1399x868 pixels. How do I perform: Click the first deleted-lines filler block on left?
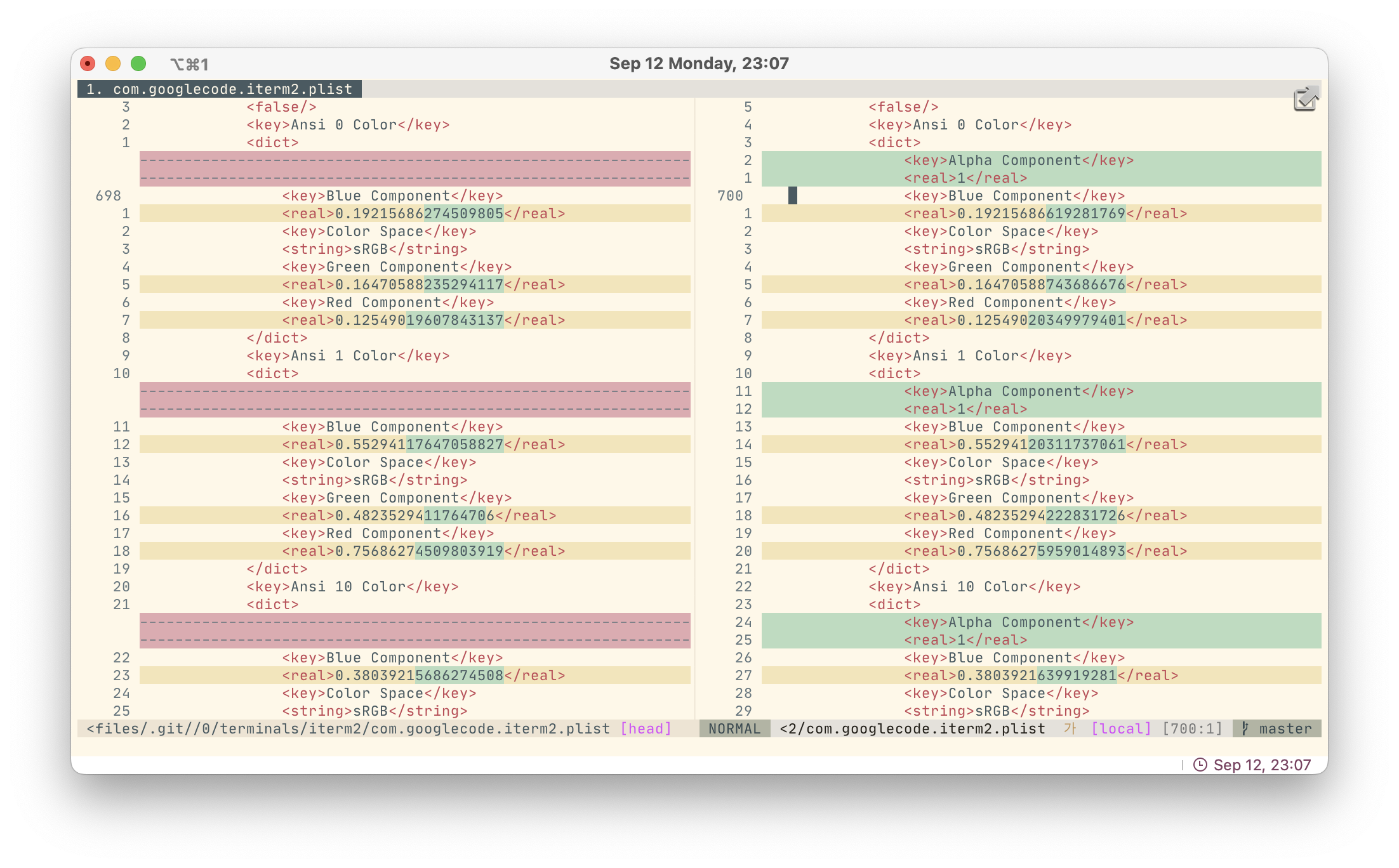coord(415,169)
